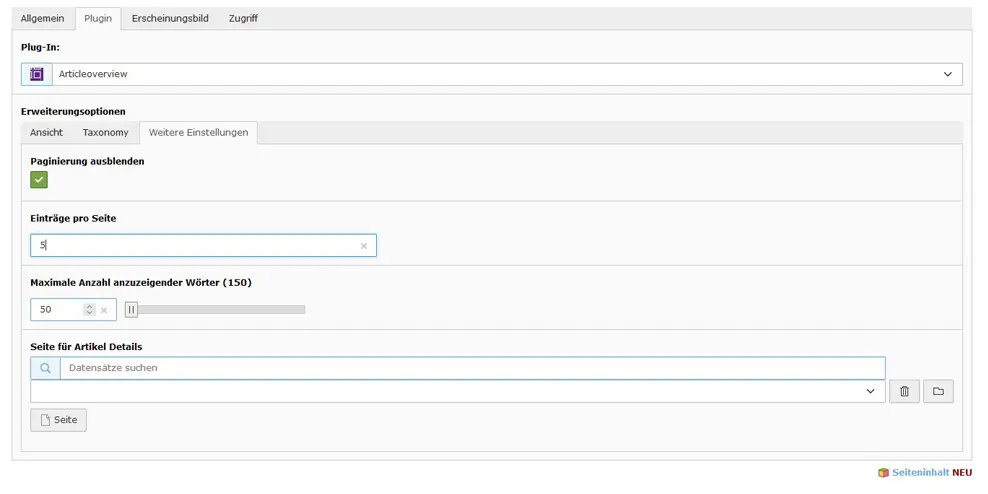988x494 pixels.
Task: Switch to the Taxonomy sub-tab
Action: (105, 133)
